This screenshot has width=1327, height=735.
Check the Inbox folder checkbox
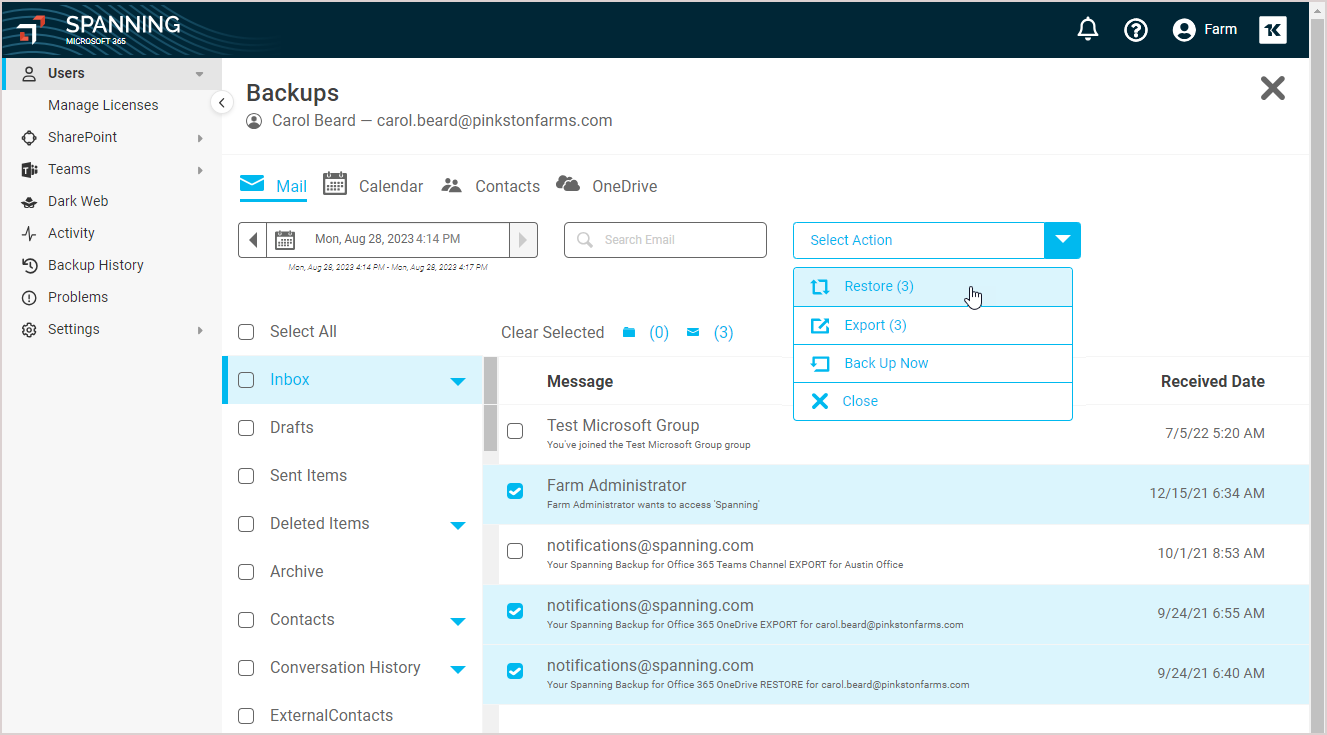[246, 380]
